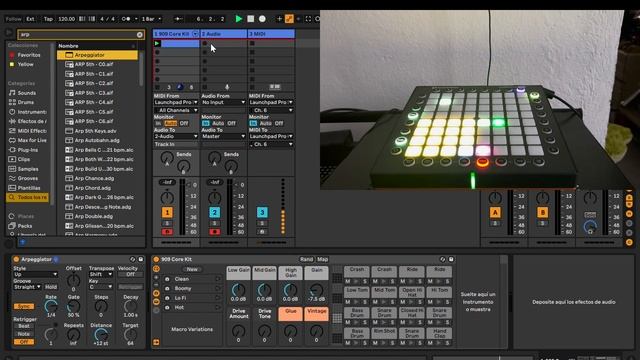Save 909 Core Kit preset via disk icon

pyautogui.click(x=451, y=259)
